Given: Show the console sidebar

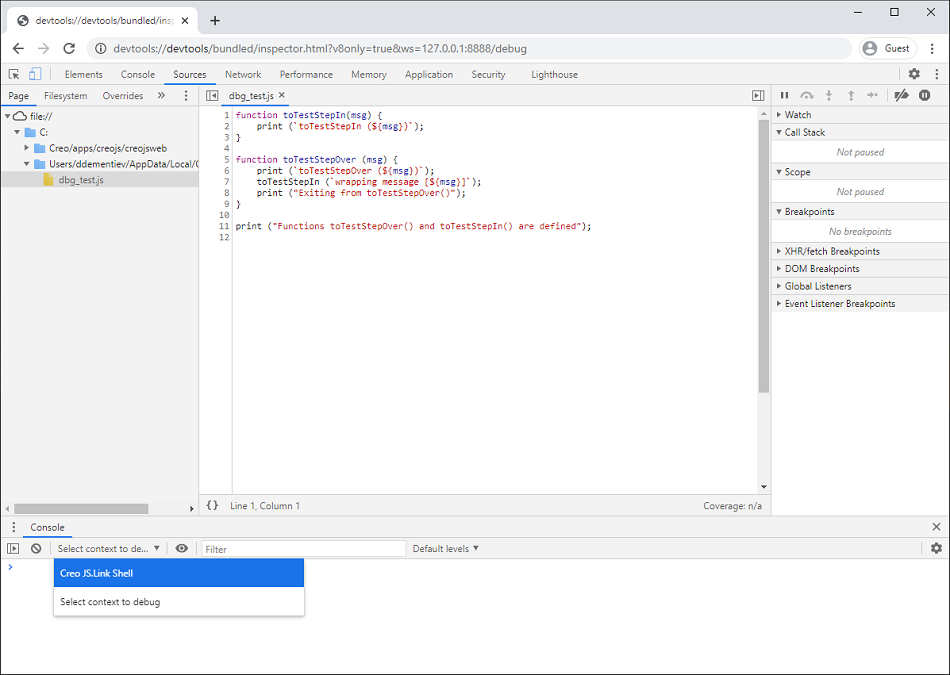Looking at the screenshot, I should (13, 548).
